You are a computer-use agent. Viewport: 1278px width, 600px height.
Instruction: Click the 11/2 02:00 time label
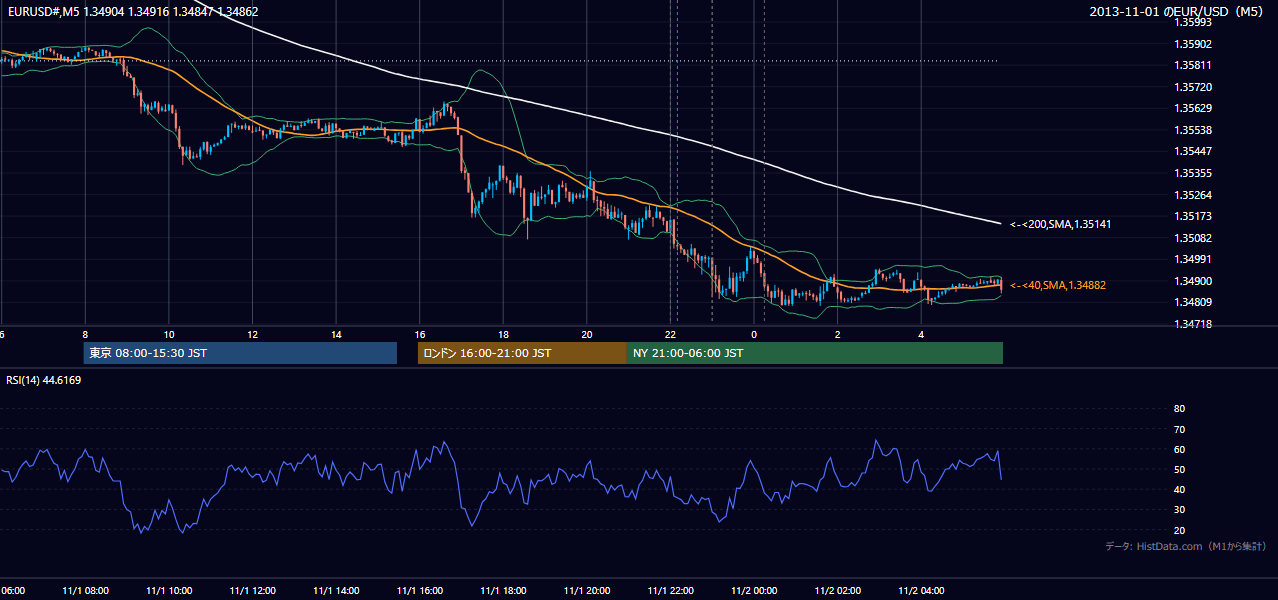[838, 591]
